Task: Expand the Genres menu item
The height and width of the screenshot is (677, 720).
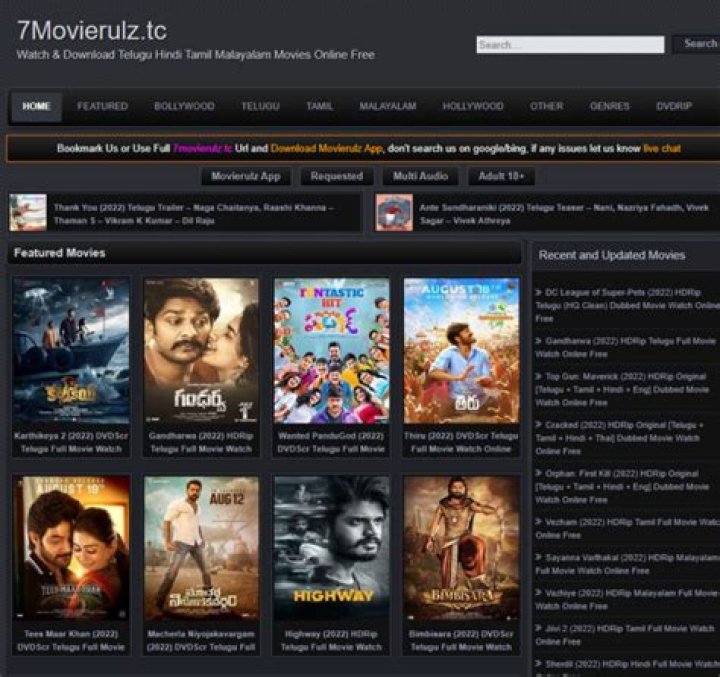Action: point(609,106)
